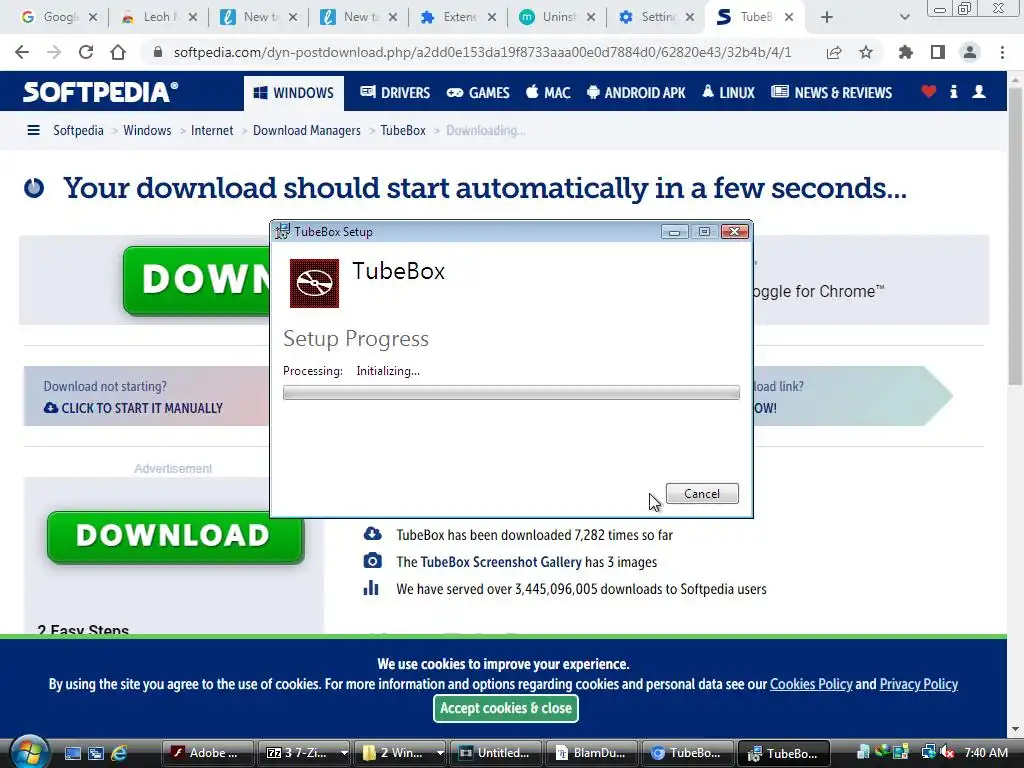
Task: Open Chrome profile avatar
Action: pos(970,52)
